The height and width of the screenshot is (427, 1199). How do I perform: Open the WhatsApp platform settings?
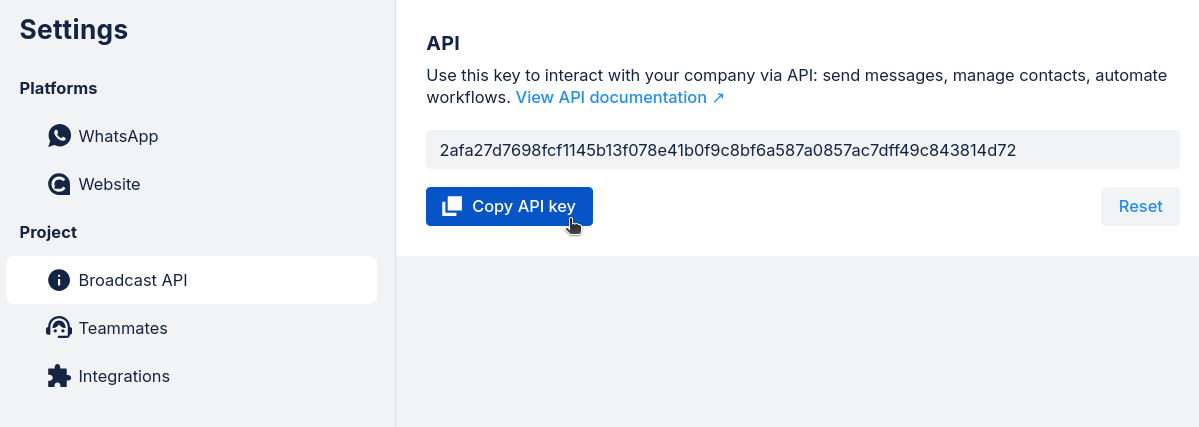coord(118,136)
